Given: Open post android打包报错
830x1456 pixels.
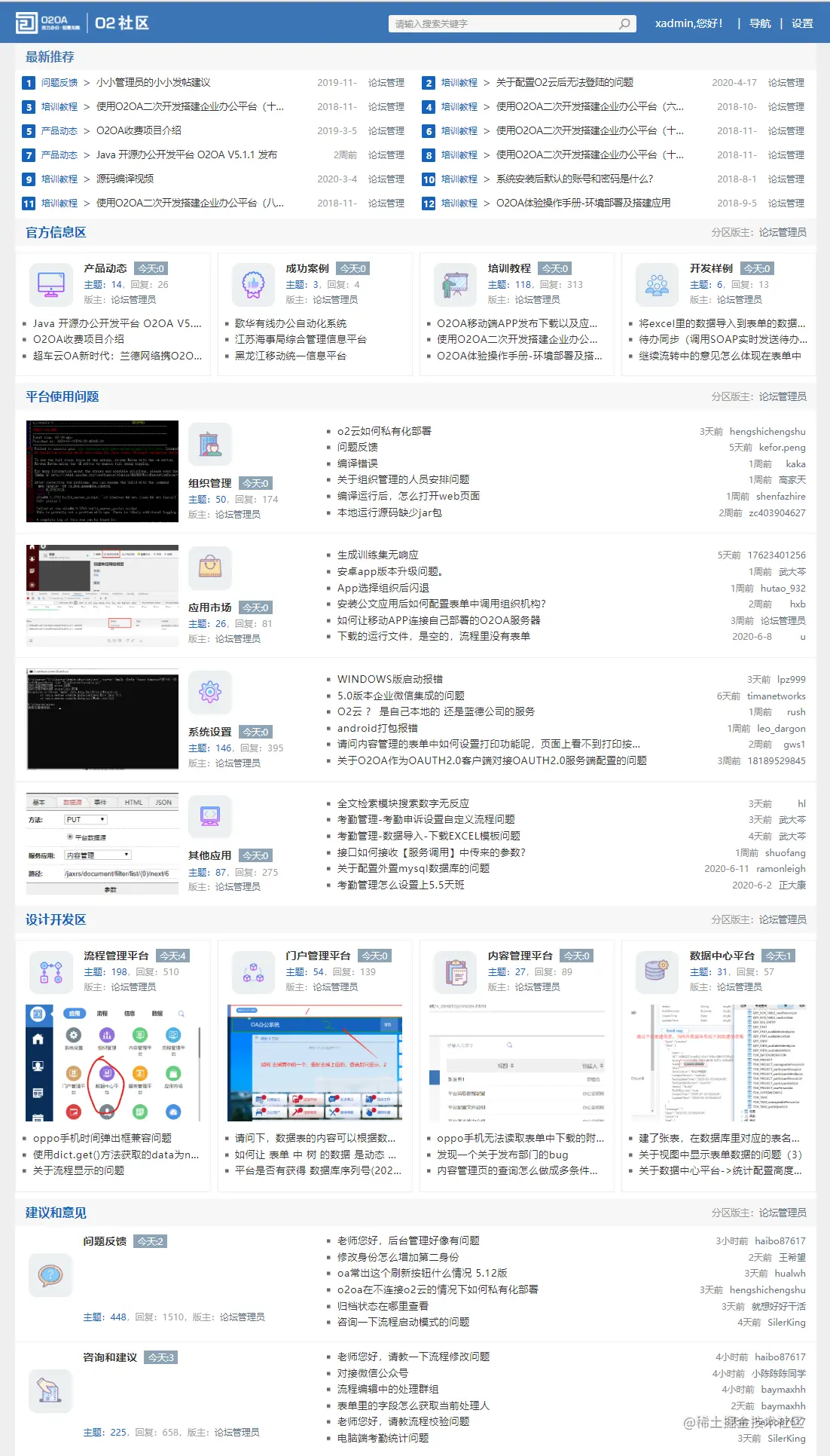Looking at the screenshot, I should click(377, 728).
